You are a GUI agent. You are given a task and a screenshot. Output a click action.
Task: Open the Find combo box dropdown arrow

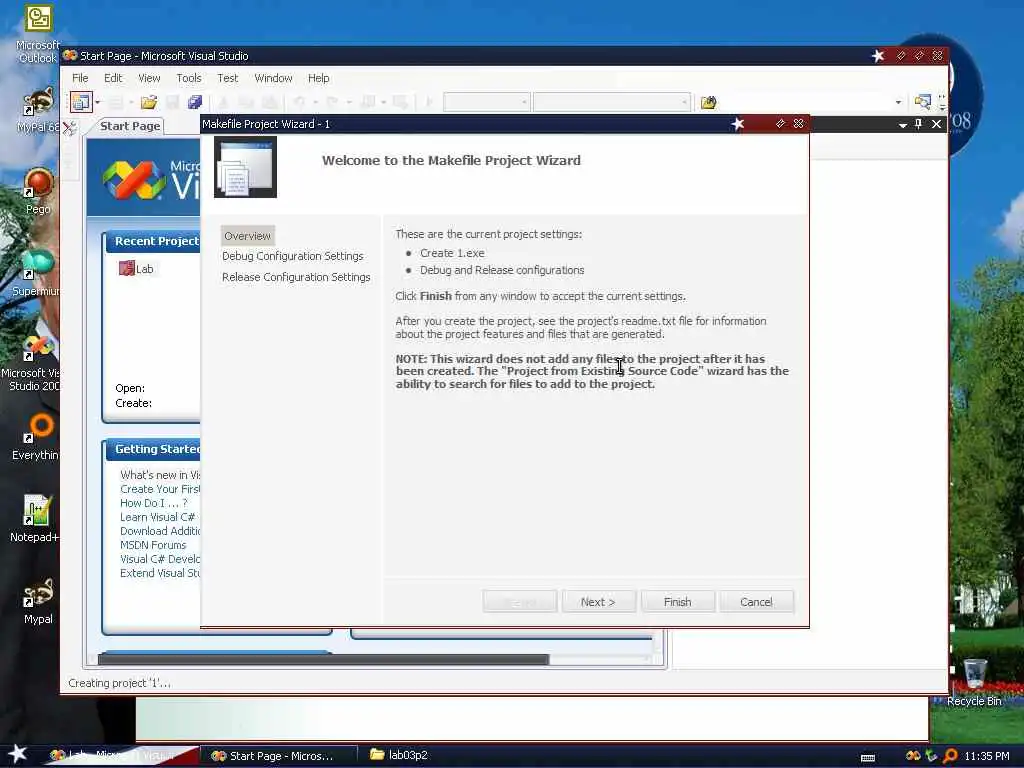coord(899,102)
